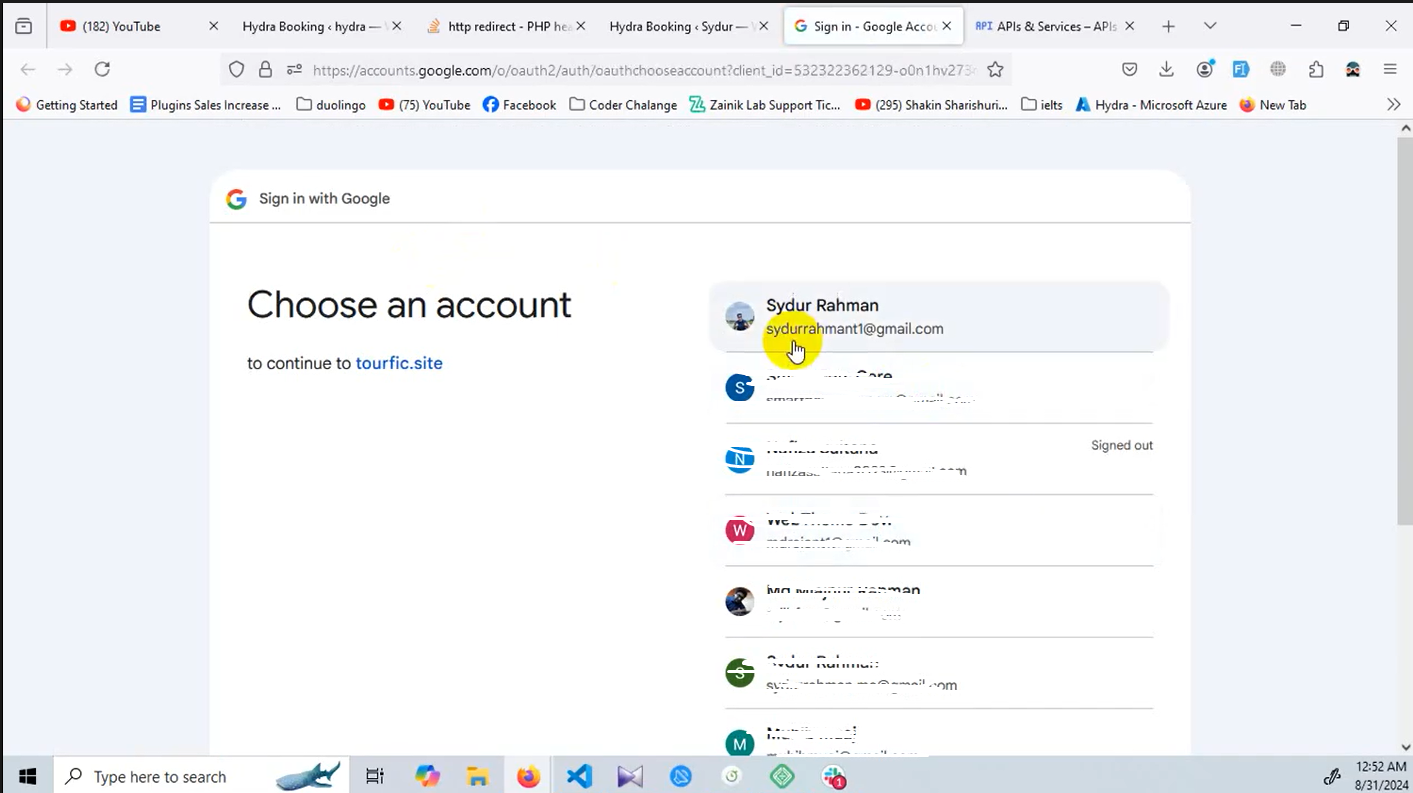Open Coder Chalange bookmark folder
This screenshot has height=793, width=1413.
click(623, 105)
